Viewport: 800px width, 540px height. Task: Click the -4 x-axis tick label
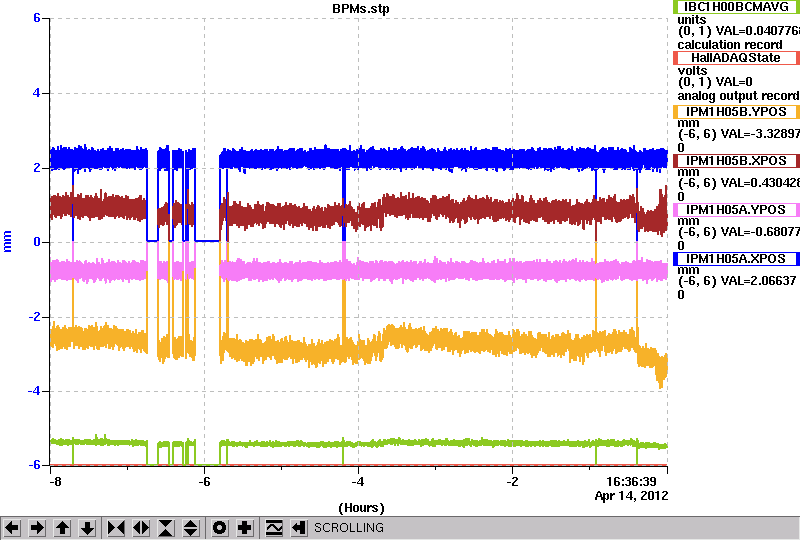[358, 482]
